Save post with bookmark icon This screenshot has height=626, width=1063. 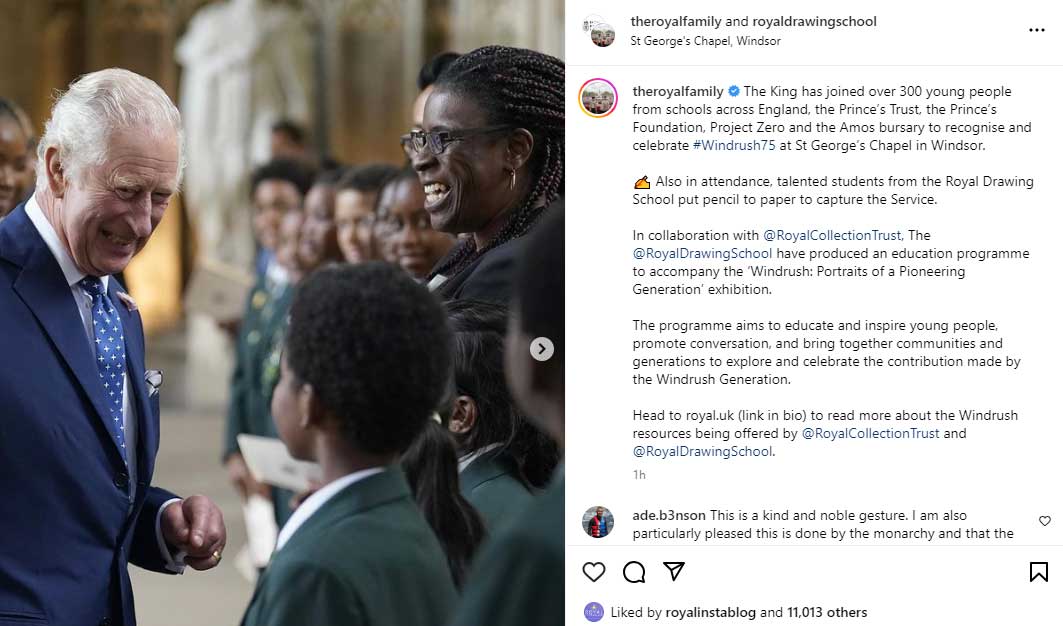tap(1038, 572)
